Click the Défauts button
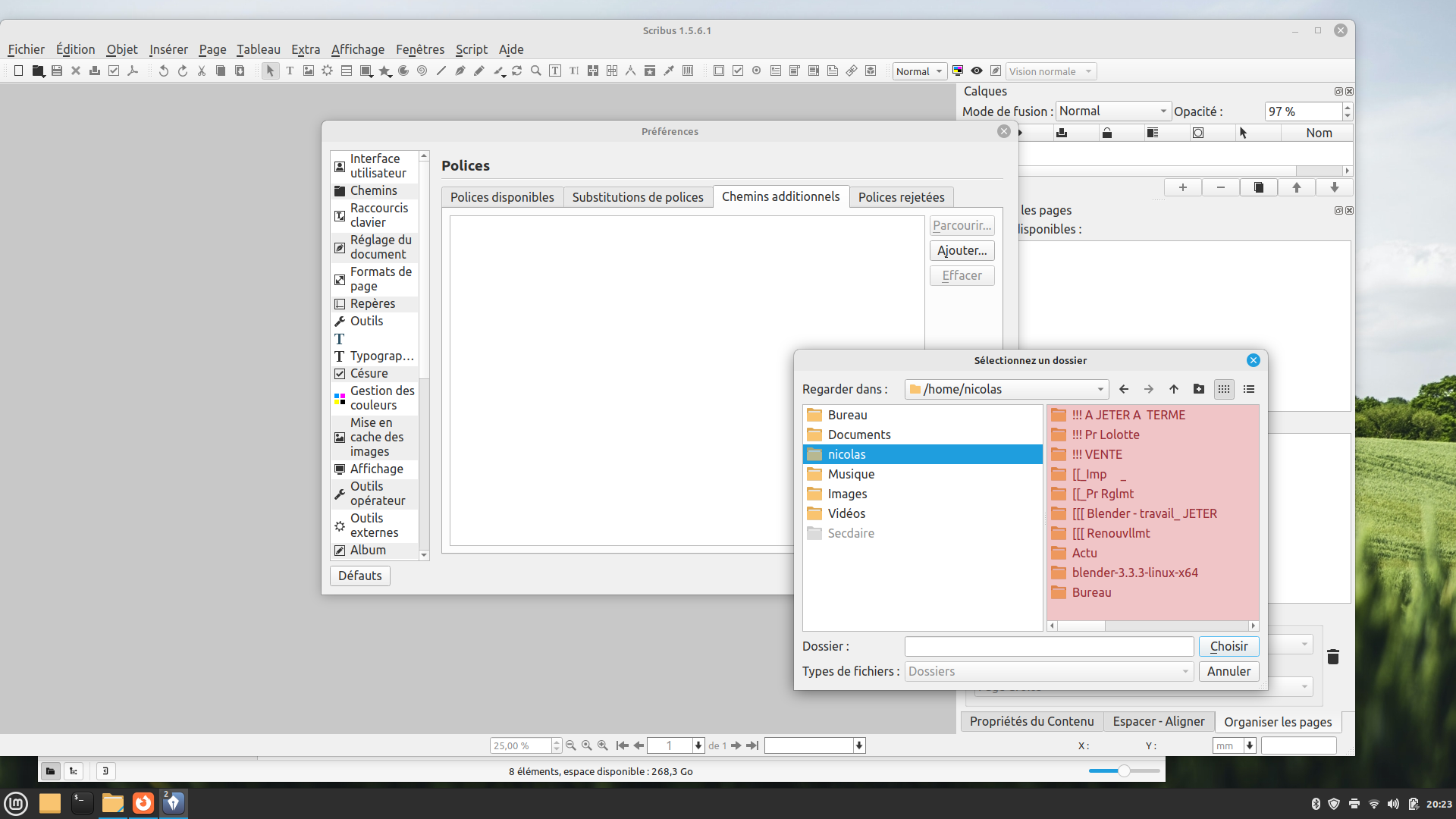 click(x=360, y=576)
